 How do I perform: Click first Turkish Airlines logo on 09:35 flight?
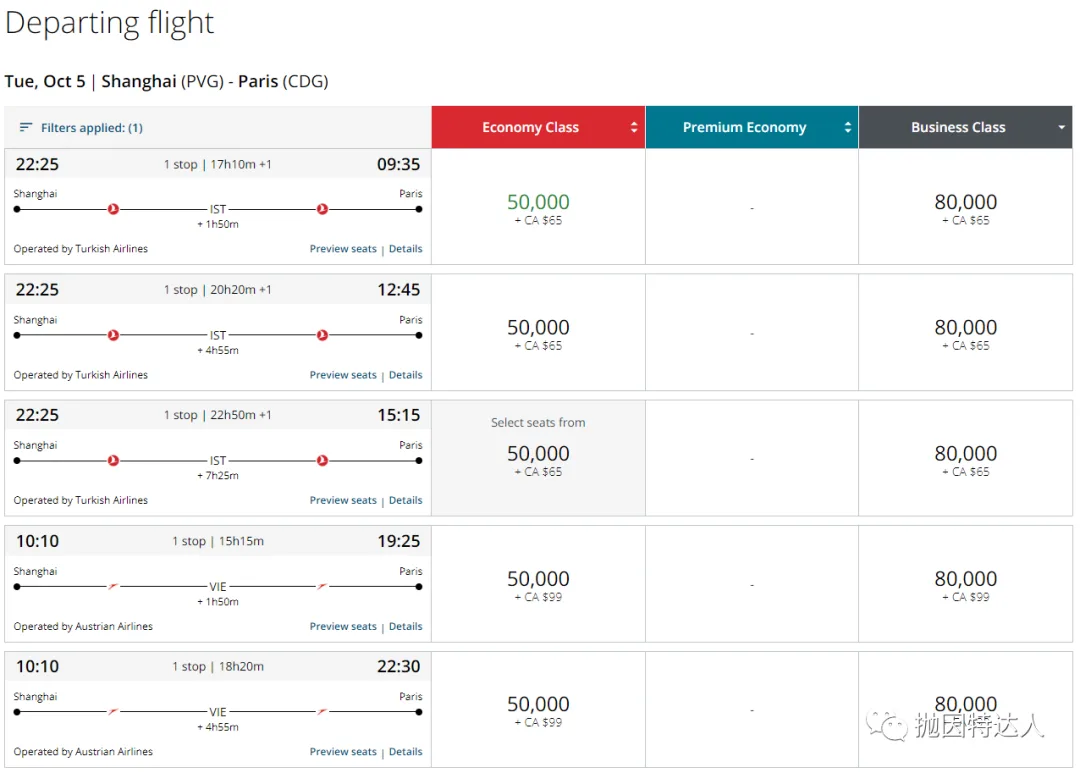point(113,209)
